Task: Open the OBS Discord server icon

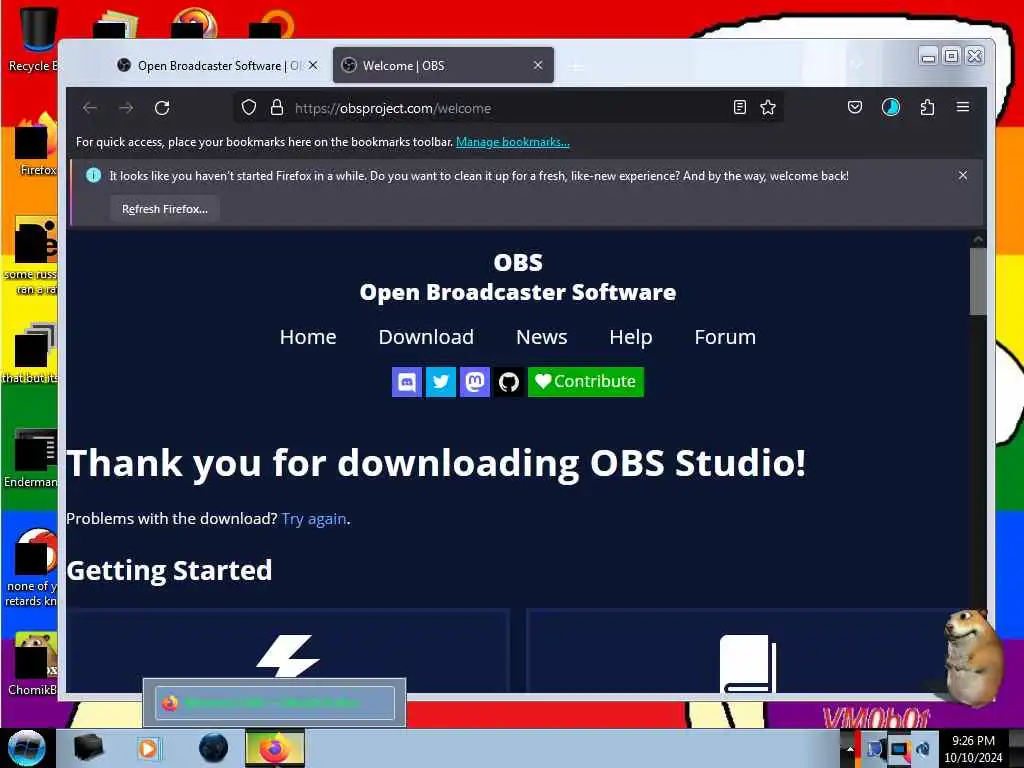Action: [x=406, y=382]
